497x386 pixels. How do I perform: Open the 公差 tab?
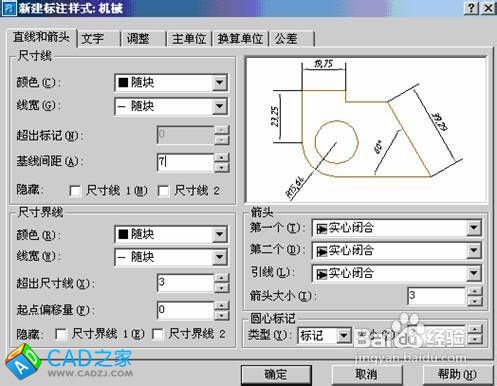click(x=292, y=39)
